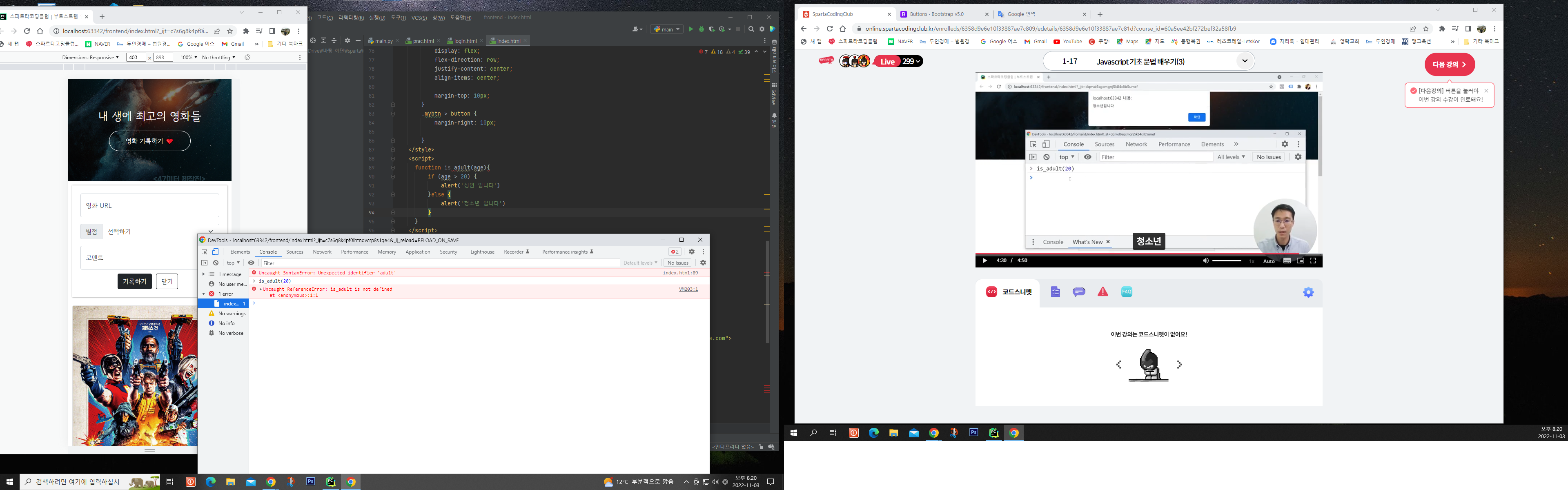Open the 100% zoom dropdown
1568x490 pixels.
pos(189,57)
